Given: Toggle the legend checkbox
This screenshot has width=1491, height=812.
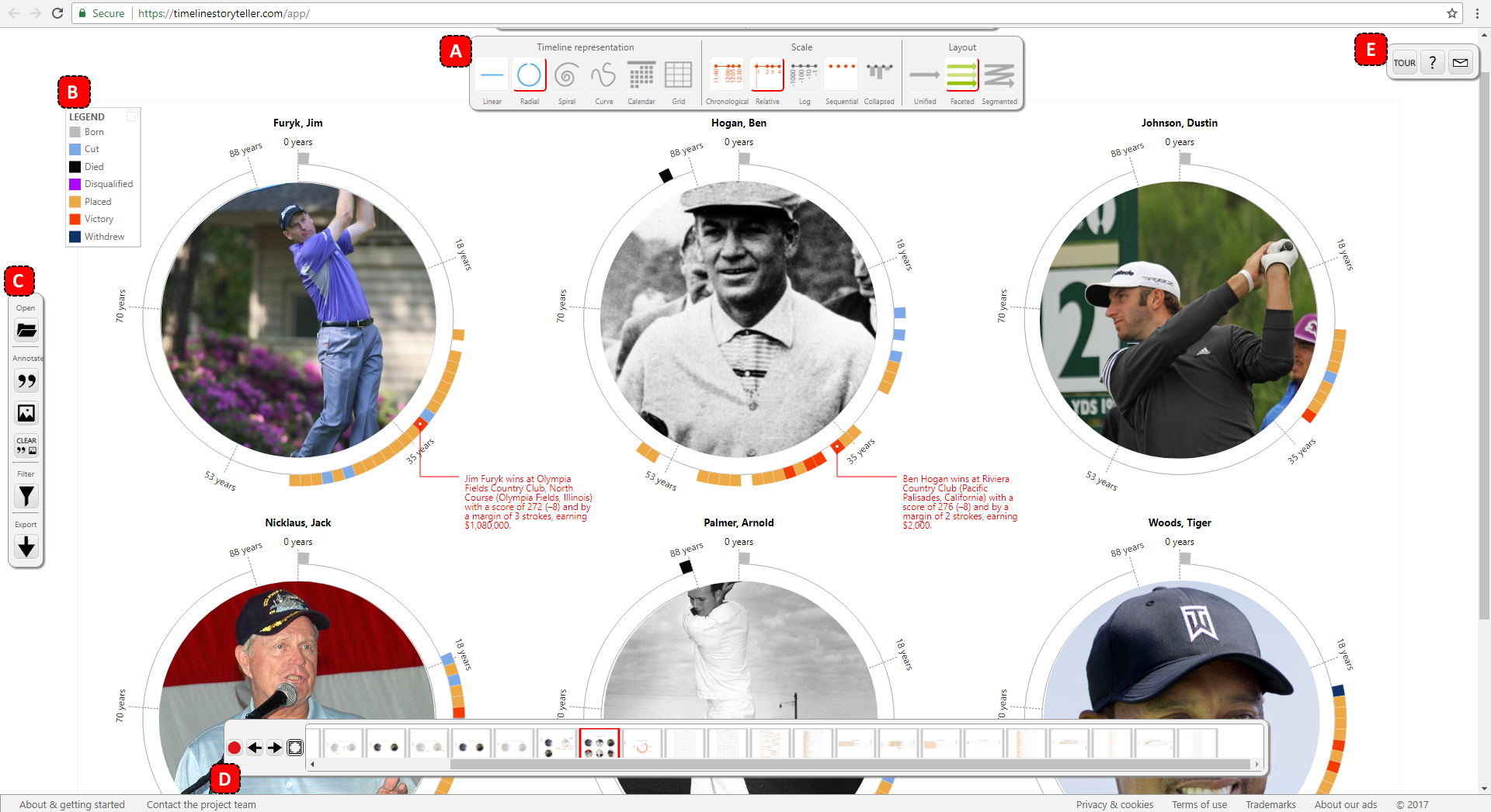Looking at the screenshot, I should point(131,116).
